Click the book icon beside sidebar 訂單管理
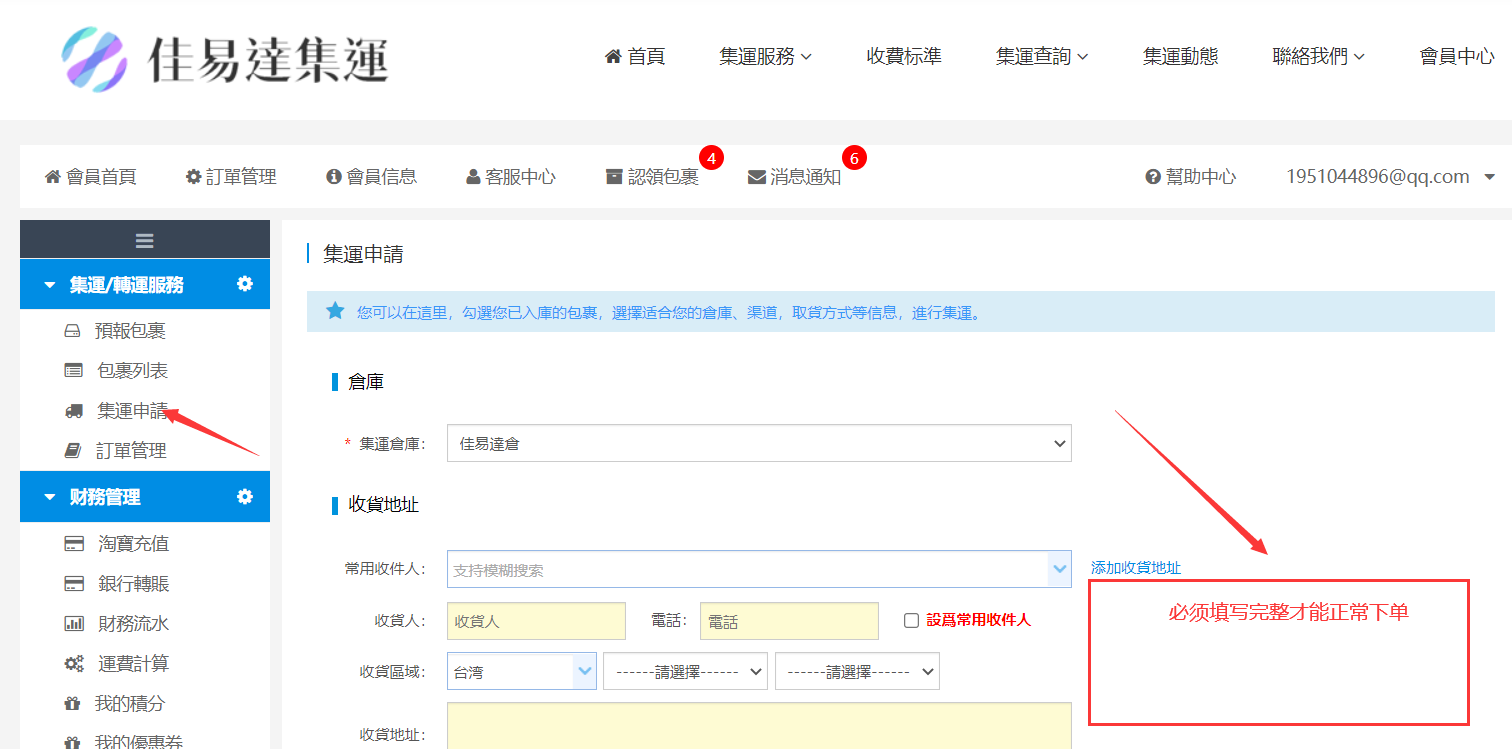 [x=72, y=451]
